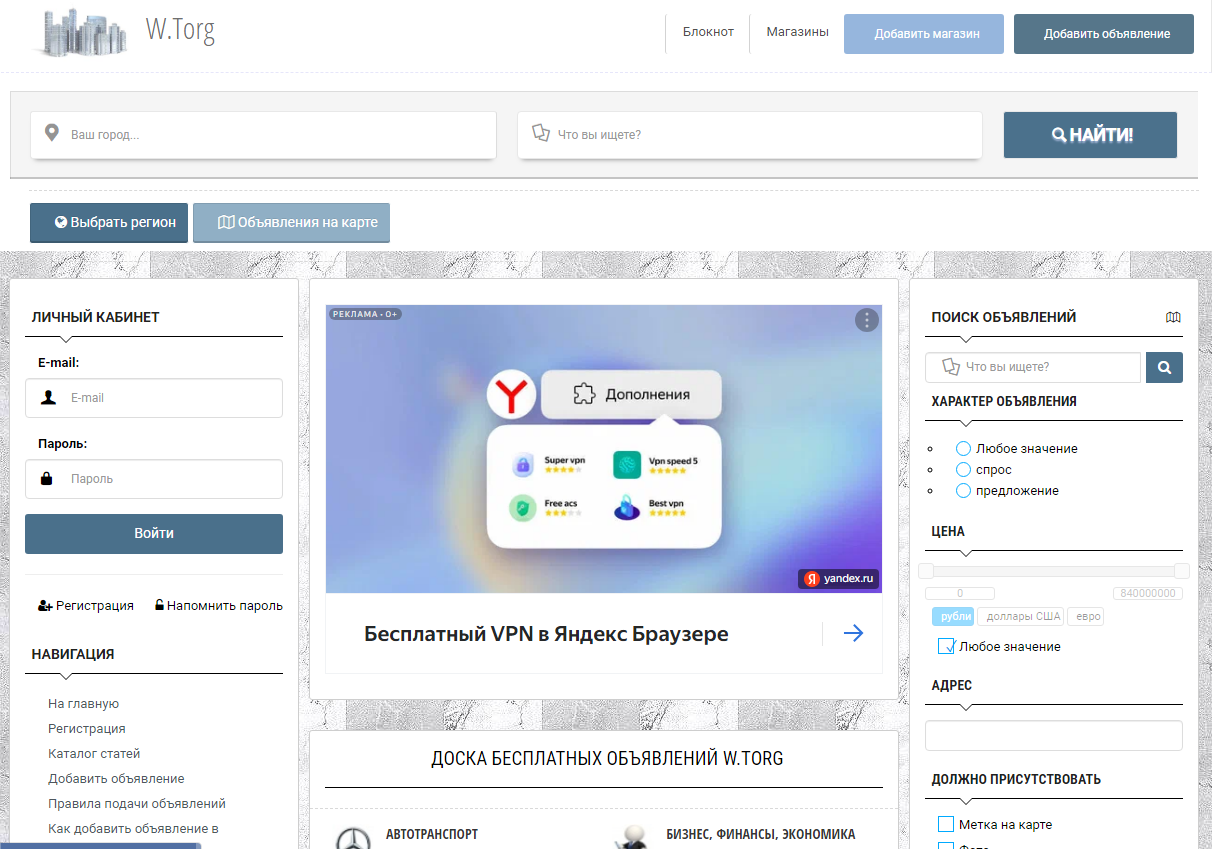
Task: Click the Автотранспорт Mercedes icon
Action: [351, 838]
